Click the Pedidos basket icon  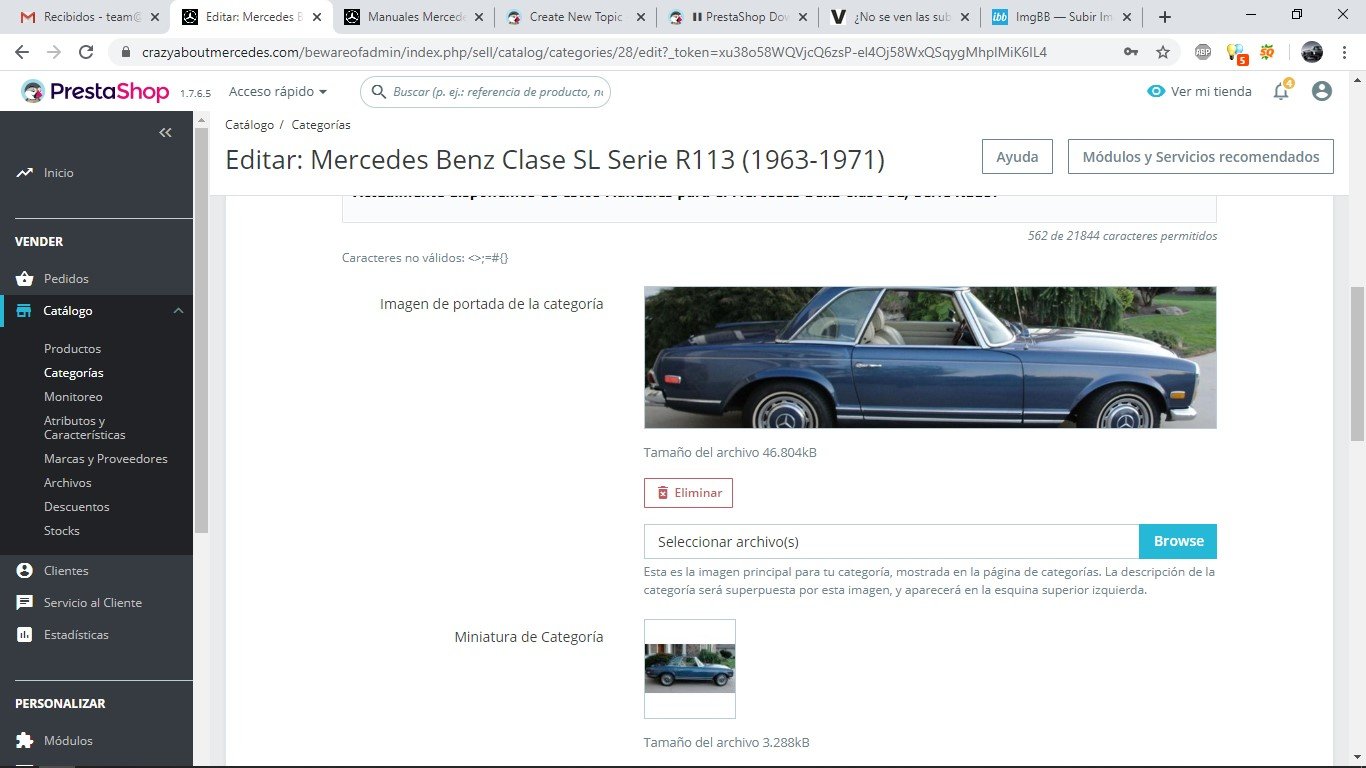click(24, 279)
